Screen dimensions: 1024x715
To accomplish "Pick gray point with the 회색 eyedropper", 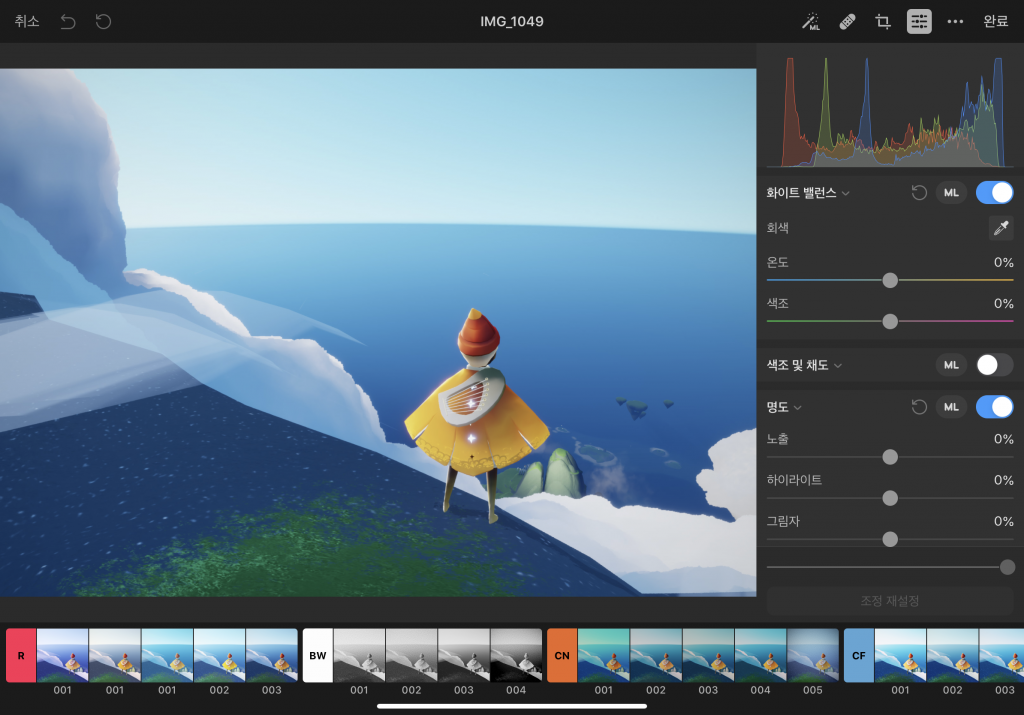I will pyautogui.click(x=1000, y=228).
